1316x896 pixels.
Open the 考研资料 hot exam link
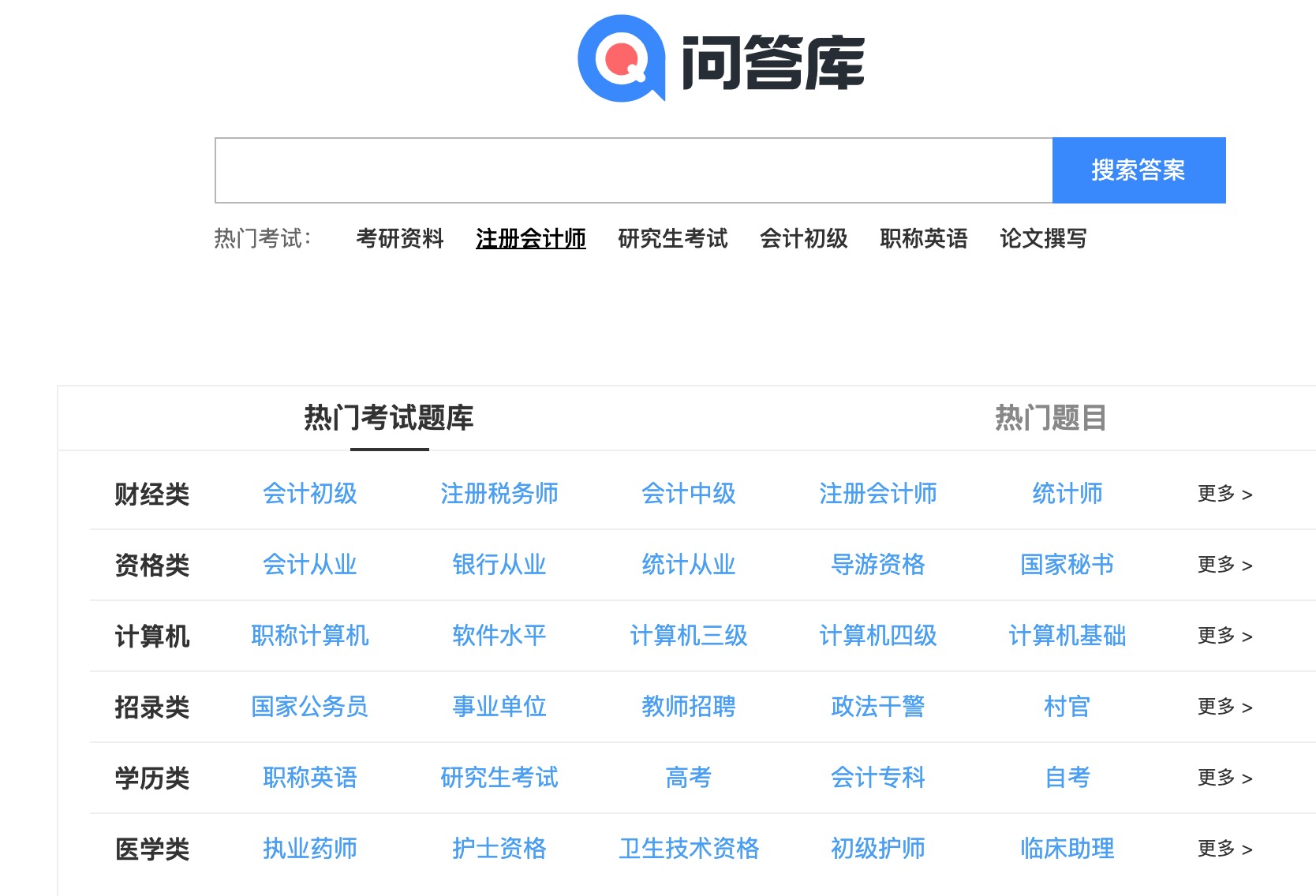pyautogui.click(x=401, y=239)
